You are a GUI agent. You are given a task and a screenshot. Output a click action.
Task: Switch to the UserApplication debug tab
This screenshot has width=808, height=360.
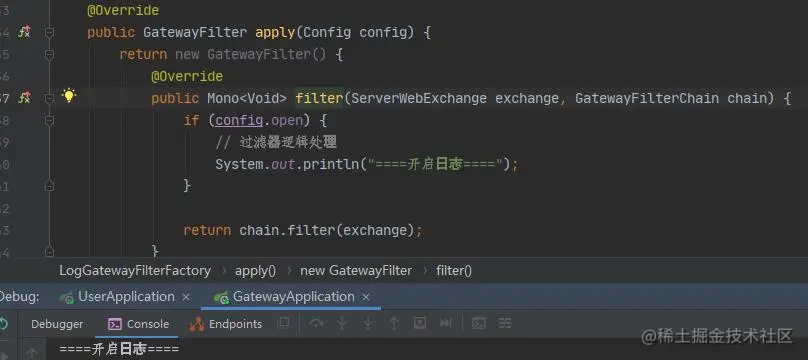coord(126,297)
